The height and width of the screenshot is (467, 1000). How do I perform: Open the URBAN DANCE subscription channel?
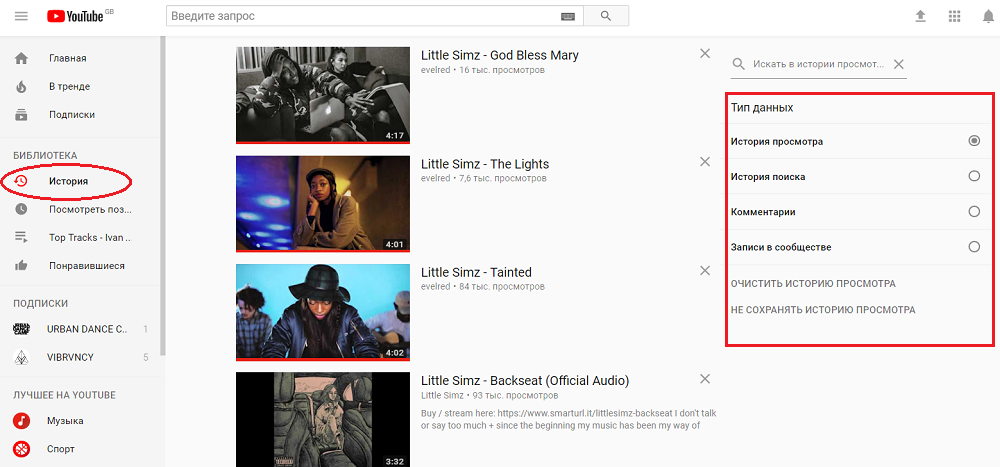[87, 329]
